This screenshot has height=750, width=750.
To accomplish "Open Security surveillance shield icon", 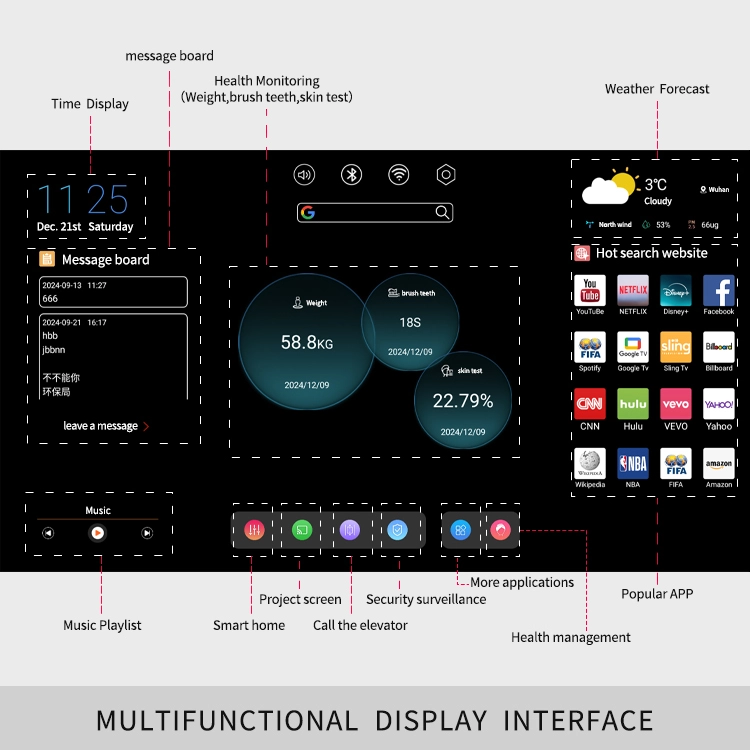I will [398, 530].
